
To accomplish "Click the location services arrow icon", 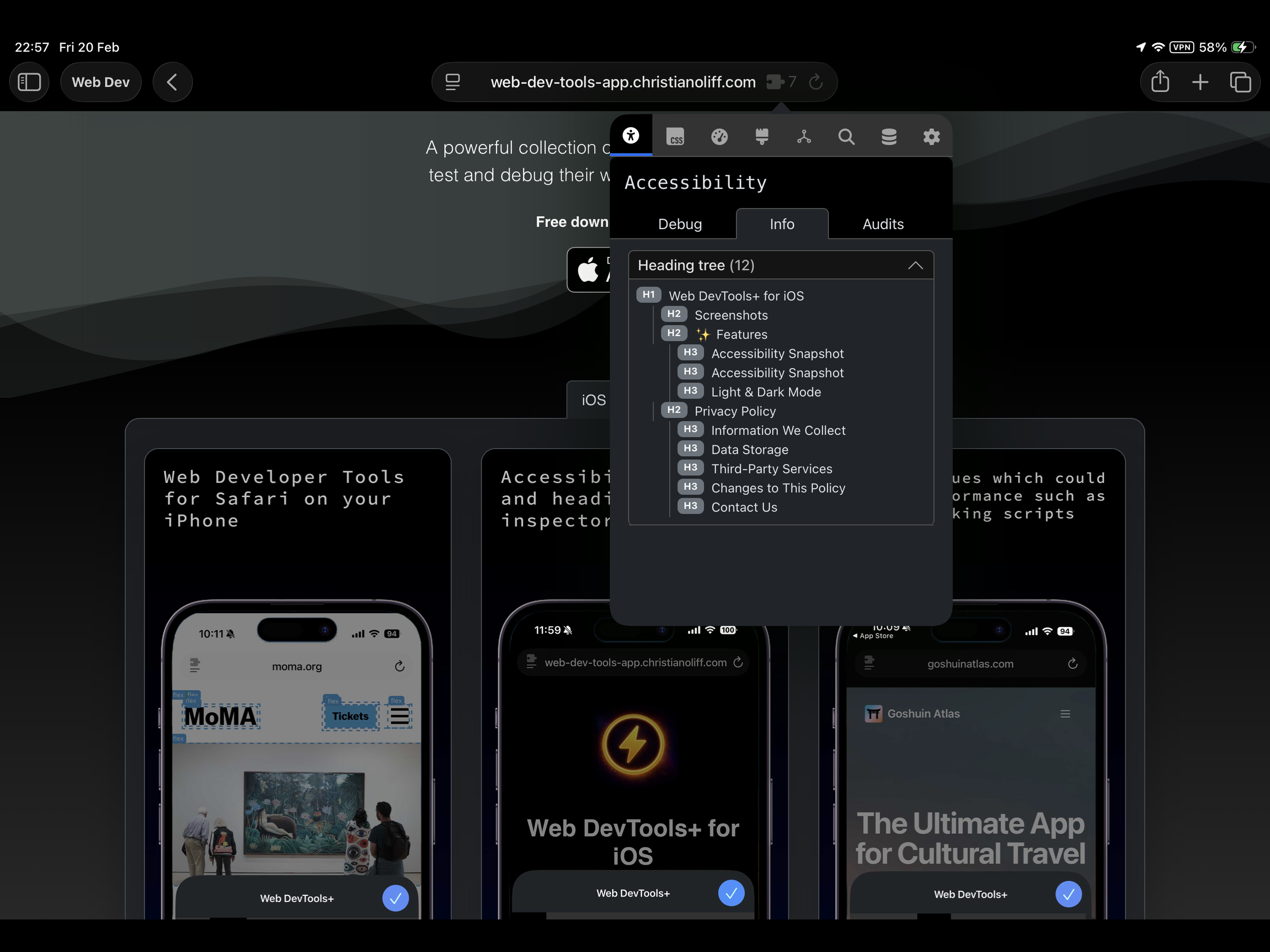I will pyautogui.click(x=1141, y=47).
